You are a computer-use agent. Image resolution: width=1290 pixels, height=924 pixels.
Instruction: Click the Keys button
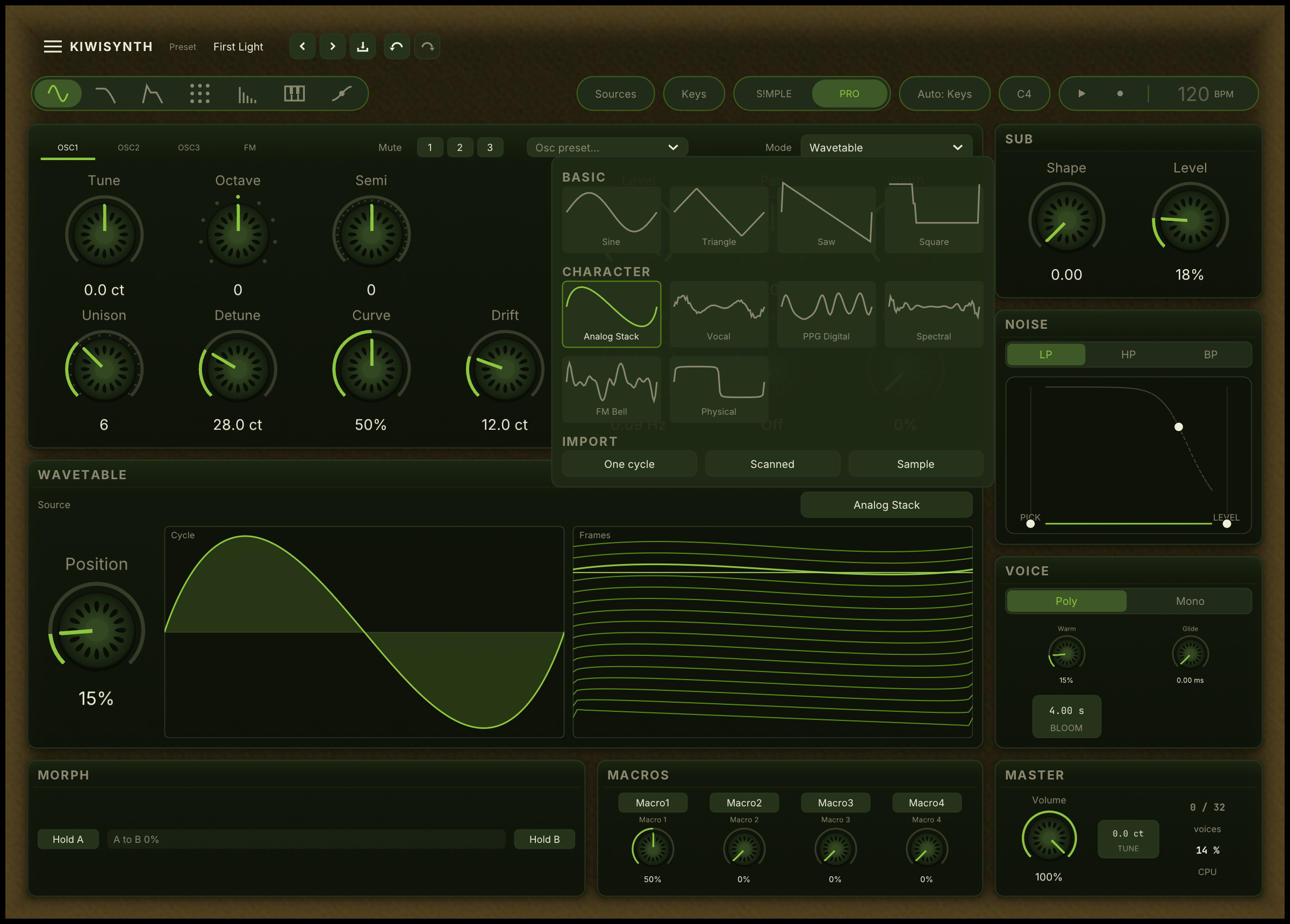click(x=694, y=93)
